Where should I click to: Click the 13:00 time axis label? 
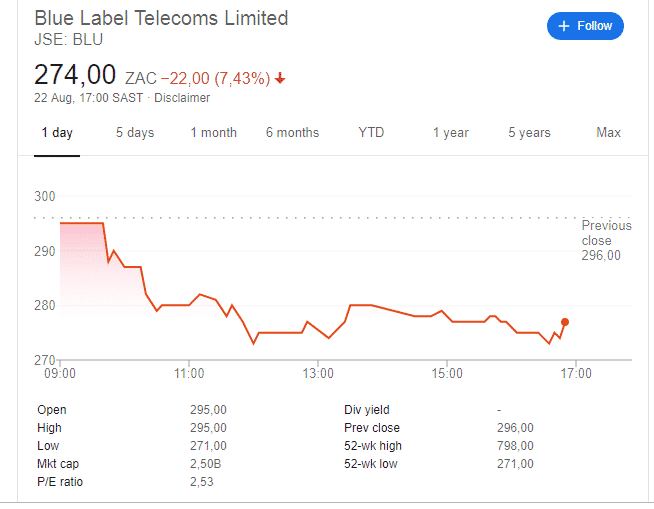[318, 373]
